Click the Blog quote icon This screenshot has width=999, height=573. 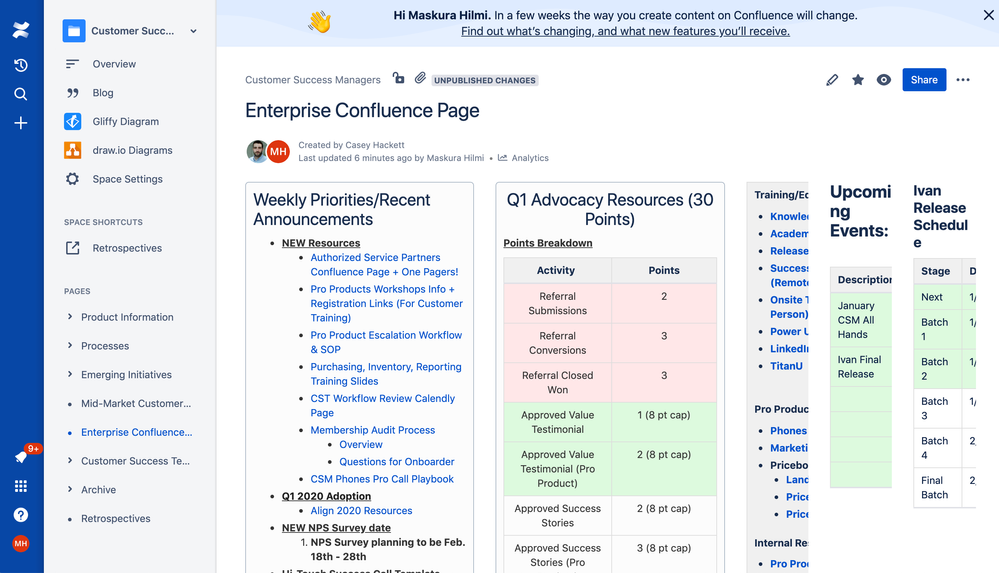pos(73,92)
